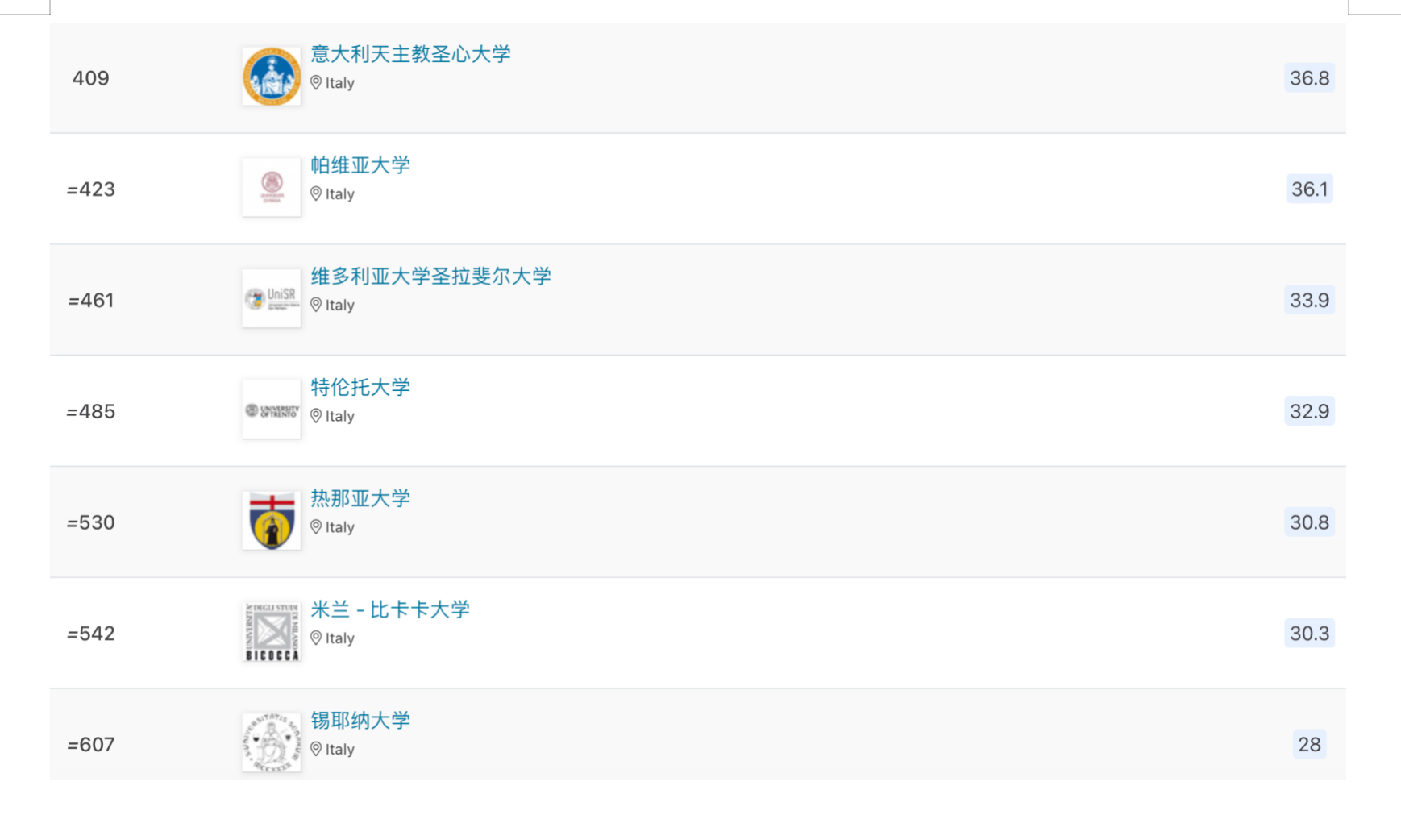Click the 锡耶纳大学 seal logo

click(x=272, y=742)
